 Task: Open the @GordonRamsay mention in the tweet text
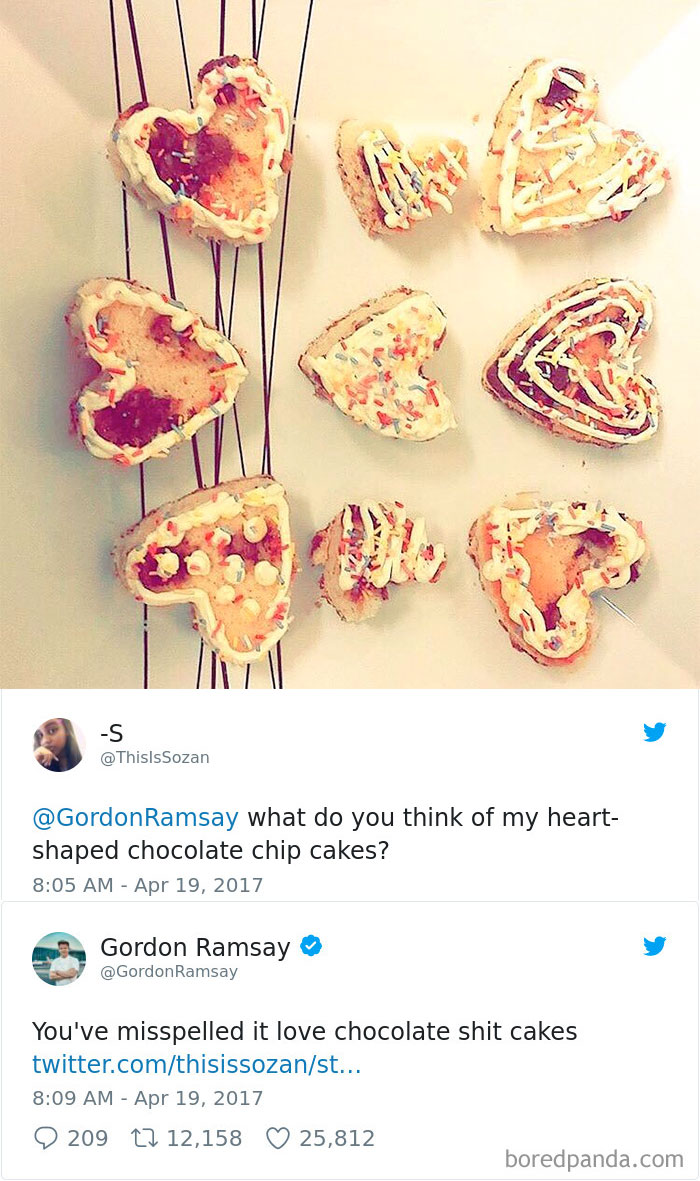click(133, 818)
